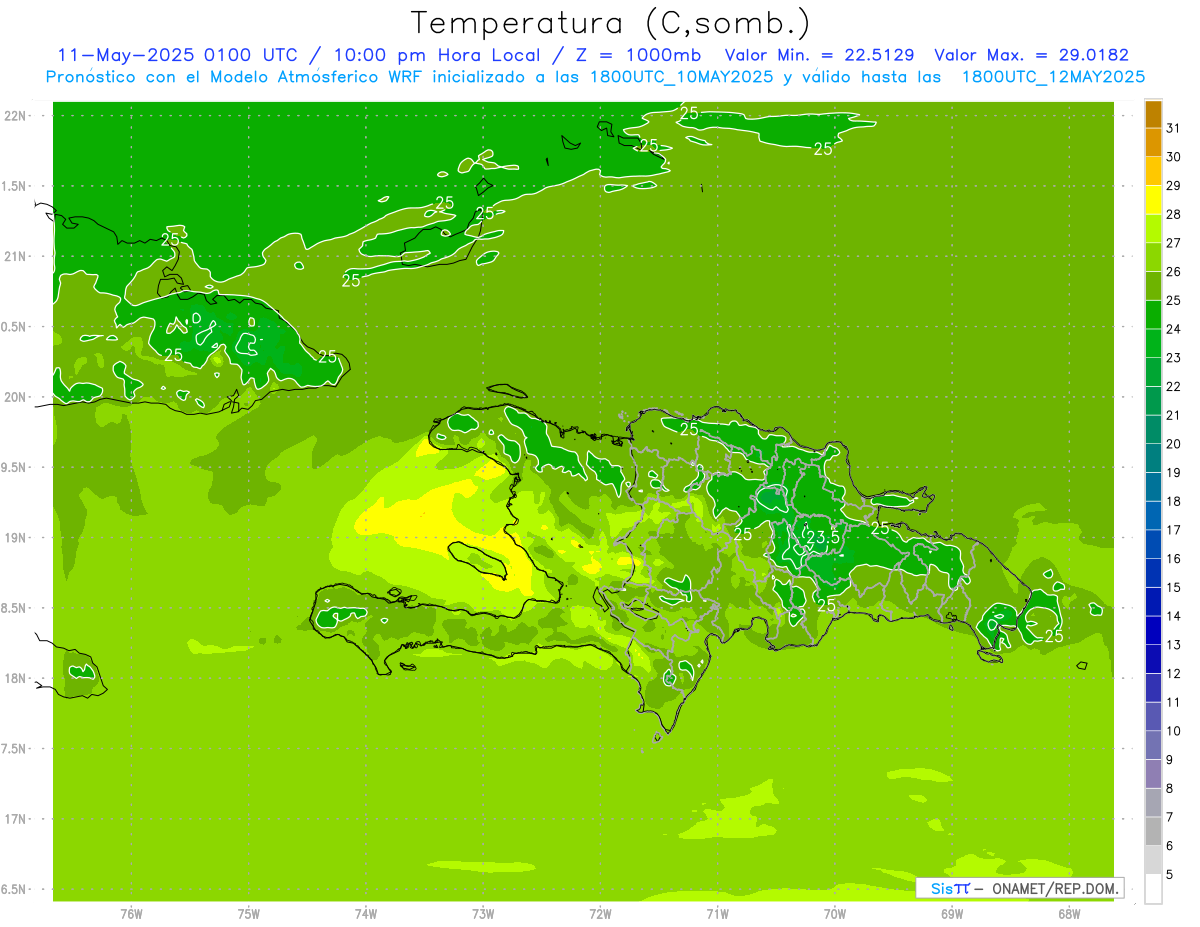1200x927 pixels.
Task: Click the '23.5' contour label
Action: 823,538
